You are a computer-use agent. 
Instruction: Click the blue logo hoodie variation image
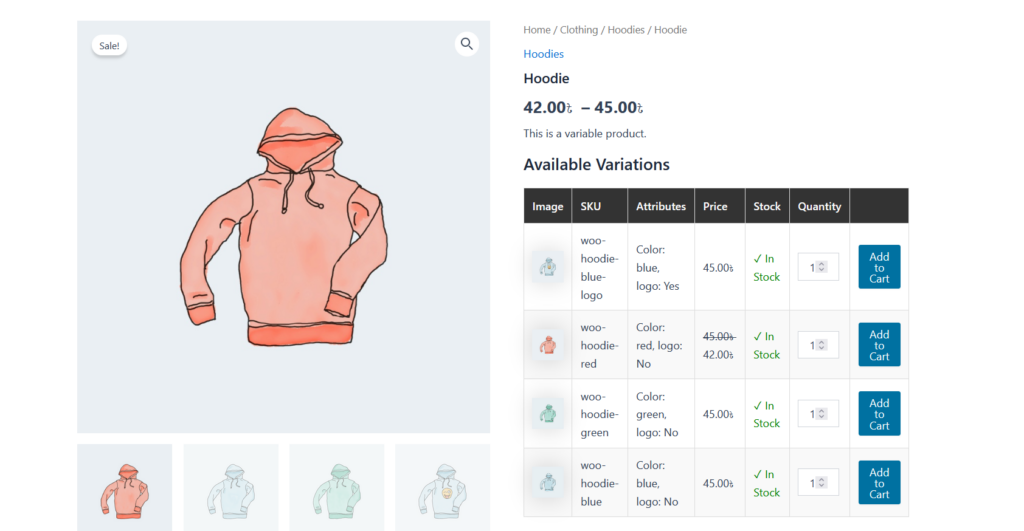point(547,267)
